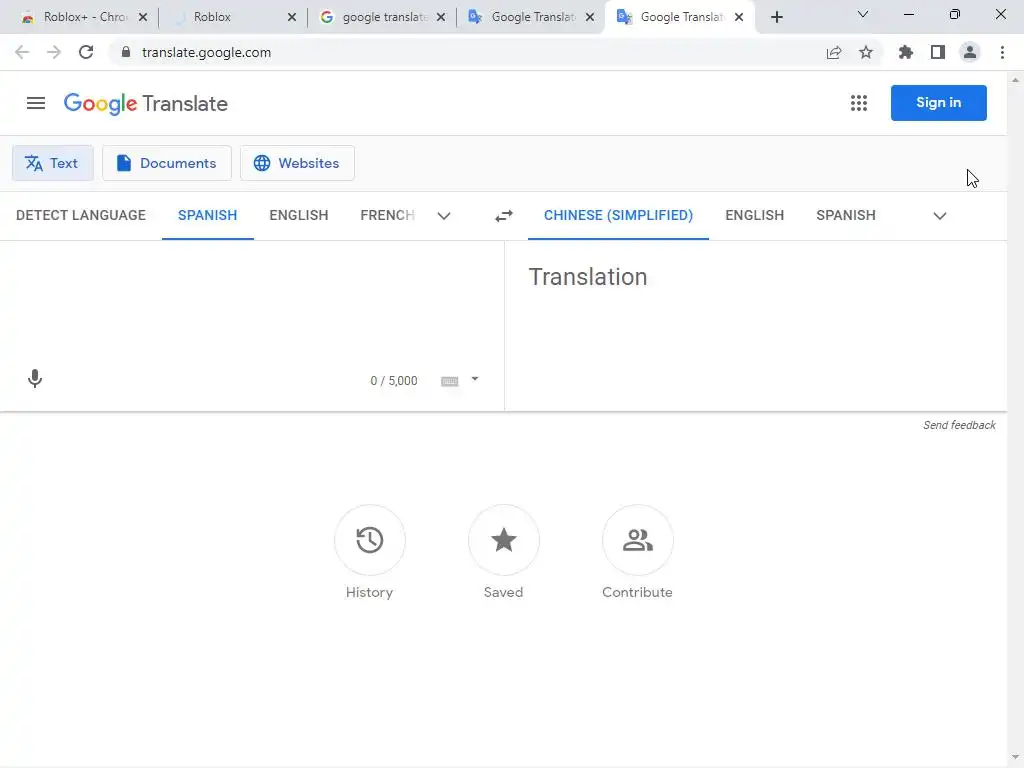Screen dimensions: 1024x768
Task: Click the Google Translate logo
Action: pos(146,104)
